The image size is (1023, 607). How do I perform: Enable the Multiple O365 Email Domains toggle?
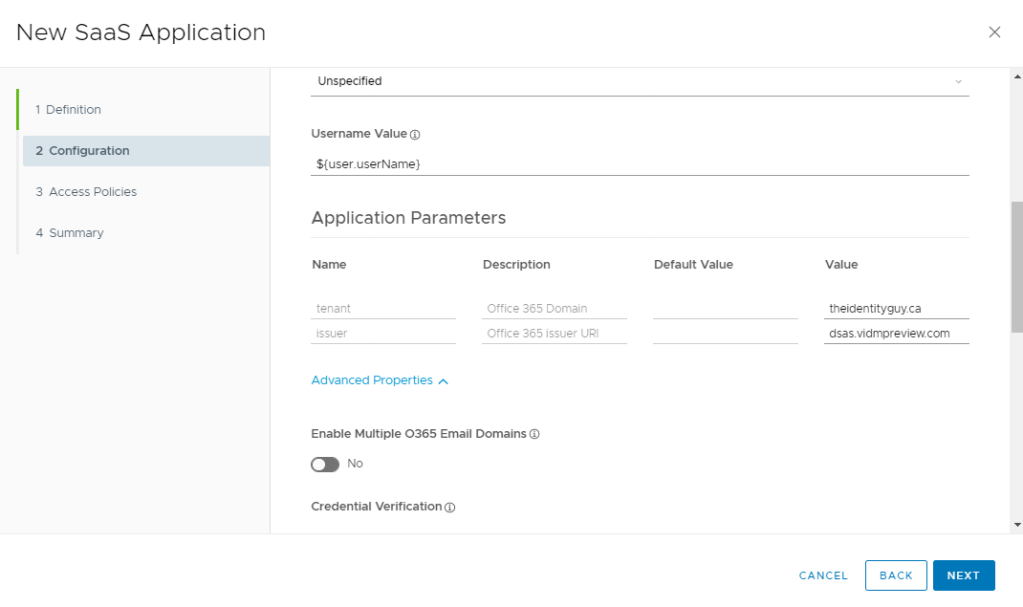[325, 464]
